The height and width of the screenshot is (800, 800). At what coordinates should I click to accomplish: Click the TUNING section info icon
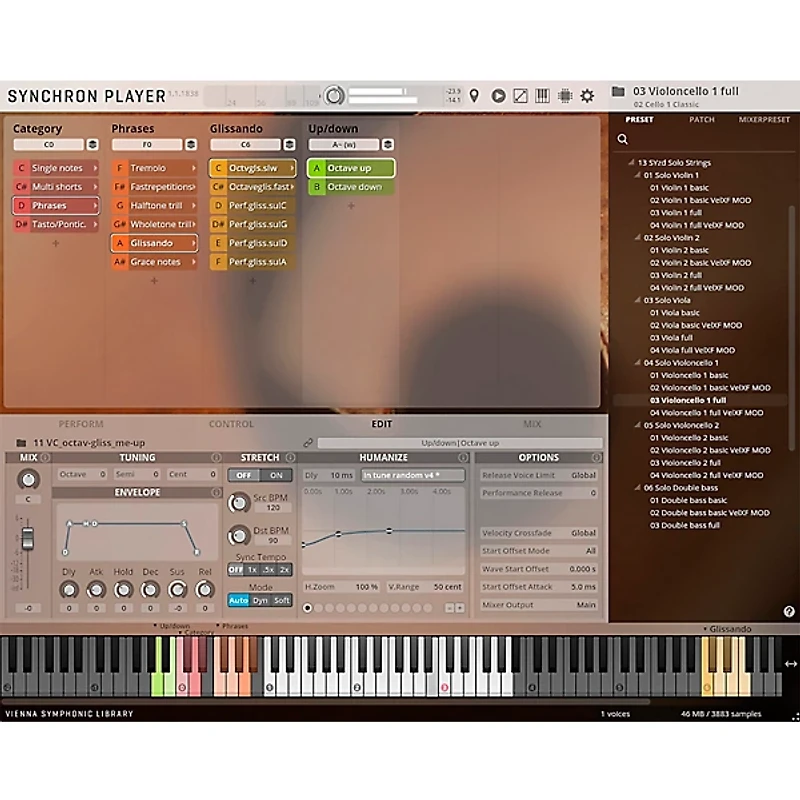click(216, 457)
